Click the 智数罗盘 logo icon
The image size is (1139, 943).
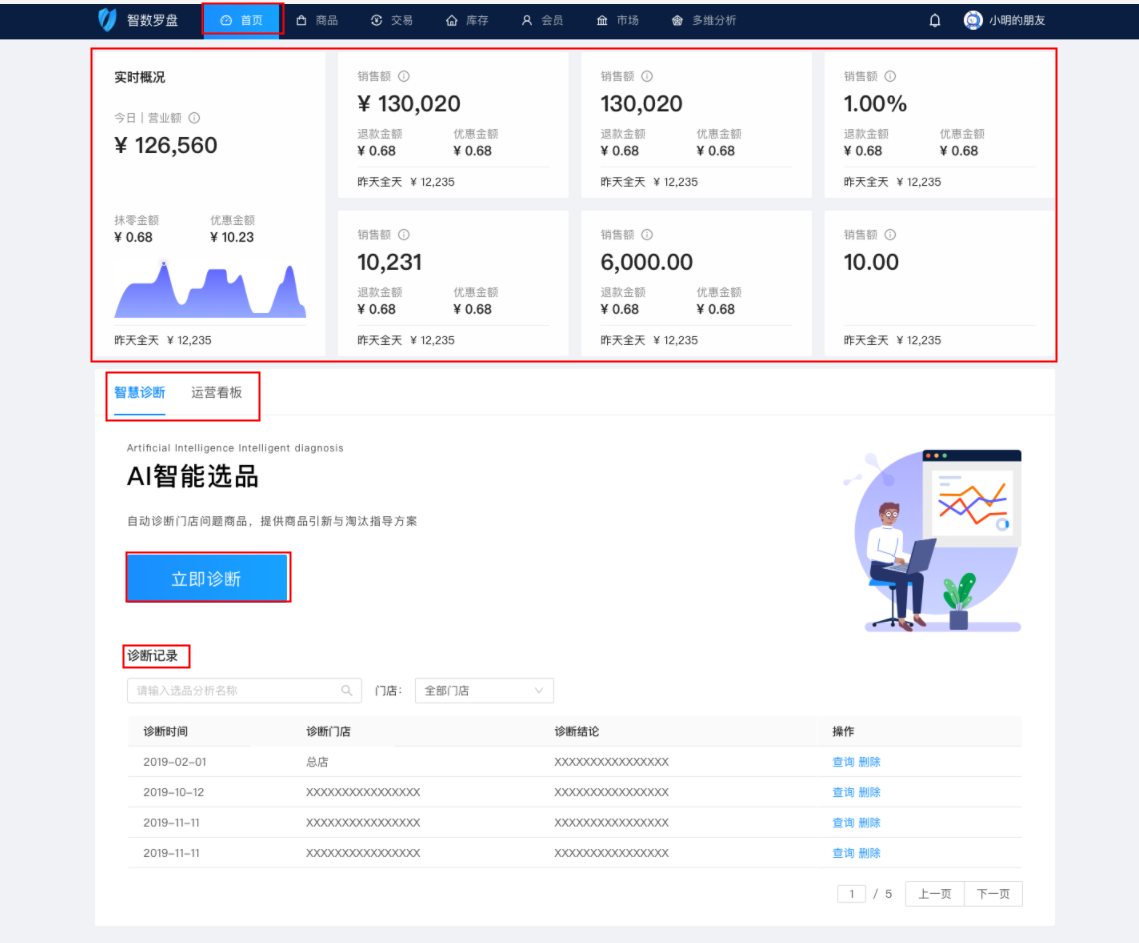108,20
